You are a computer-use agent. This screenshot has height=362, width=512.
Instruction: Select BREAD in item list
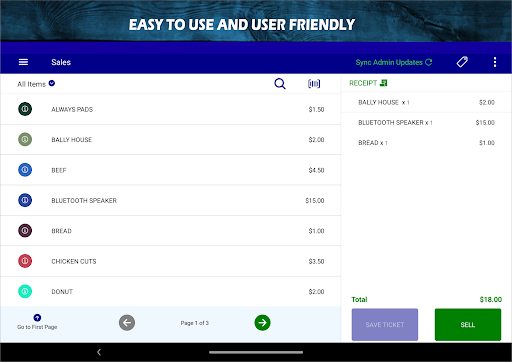(170, 231)
